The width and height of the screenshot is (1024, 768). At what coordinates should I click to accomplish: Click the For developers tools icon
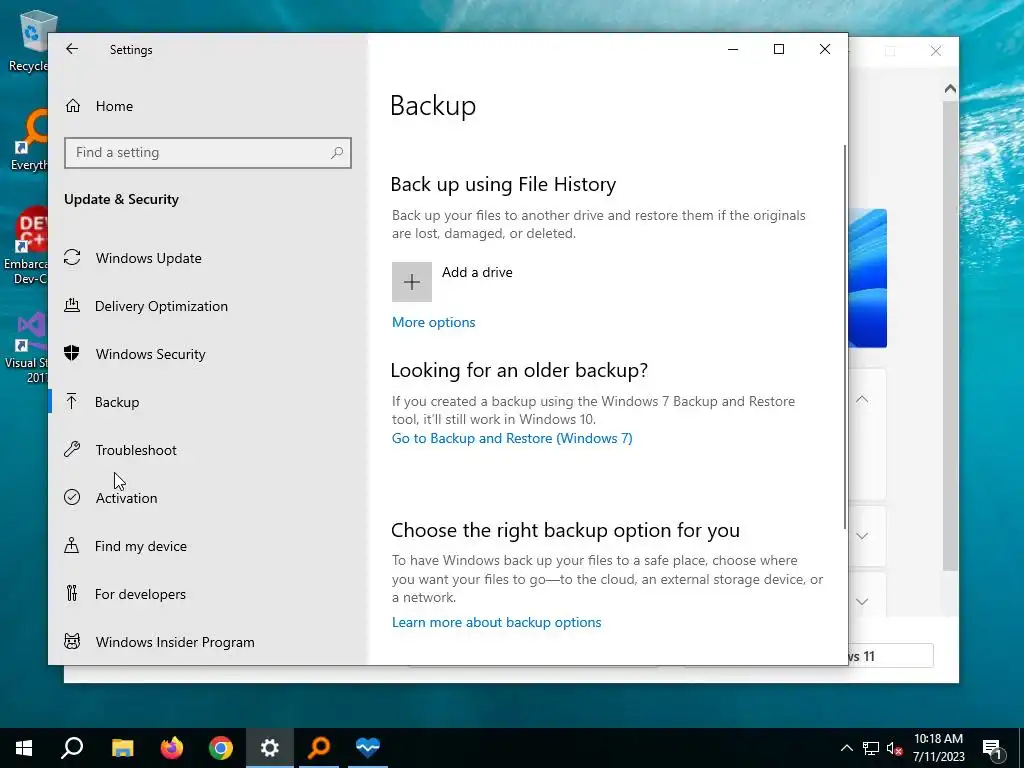[x=72, y=594]
